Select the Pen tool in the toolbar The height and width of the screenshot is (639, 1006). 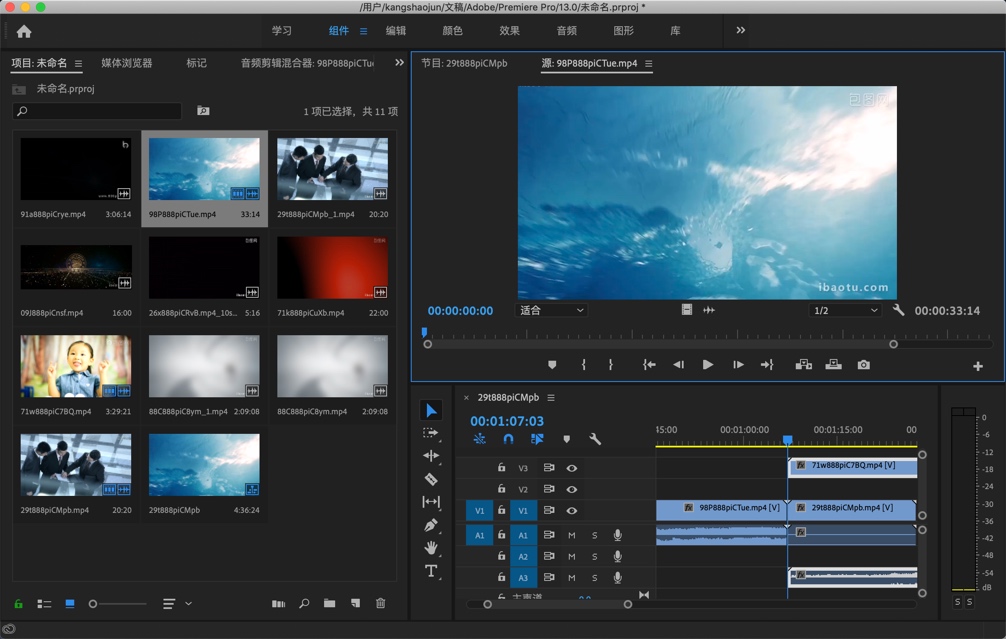coord(432,527)
